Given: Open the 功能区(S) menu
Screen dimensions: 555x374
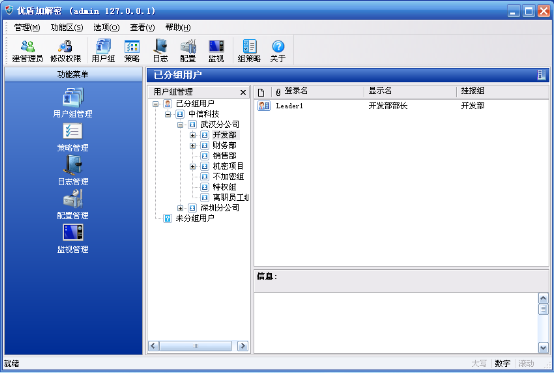Looking at the screenshot, I should [67, 27].
